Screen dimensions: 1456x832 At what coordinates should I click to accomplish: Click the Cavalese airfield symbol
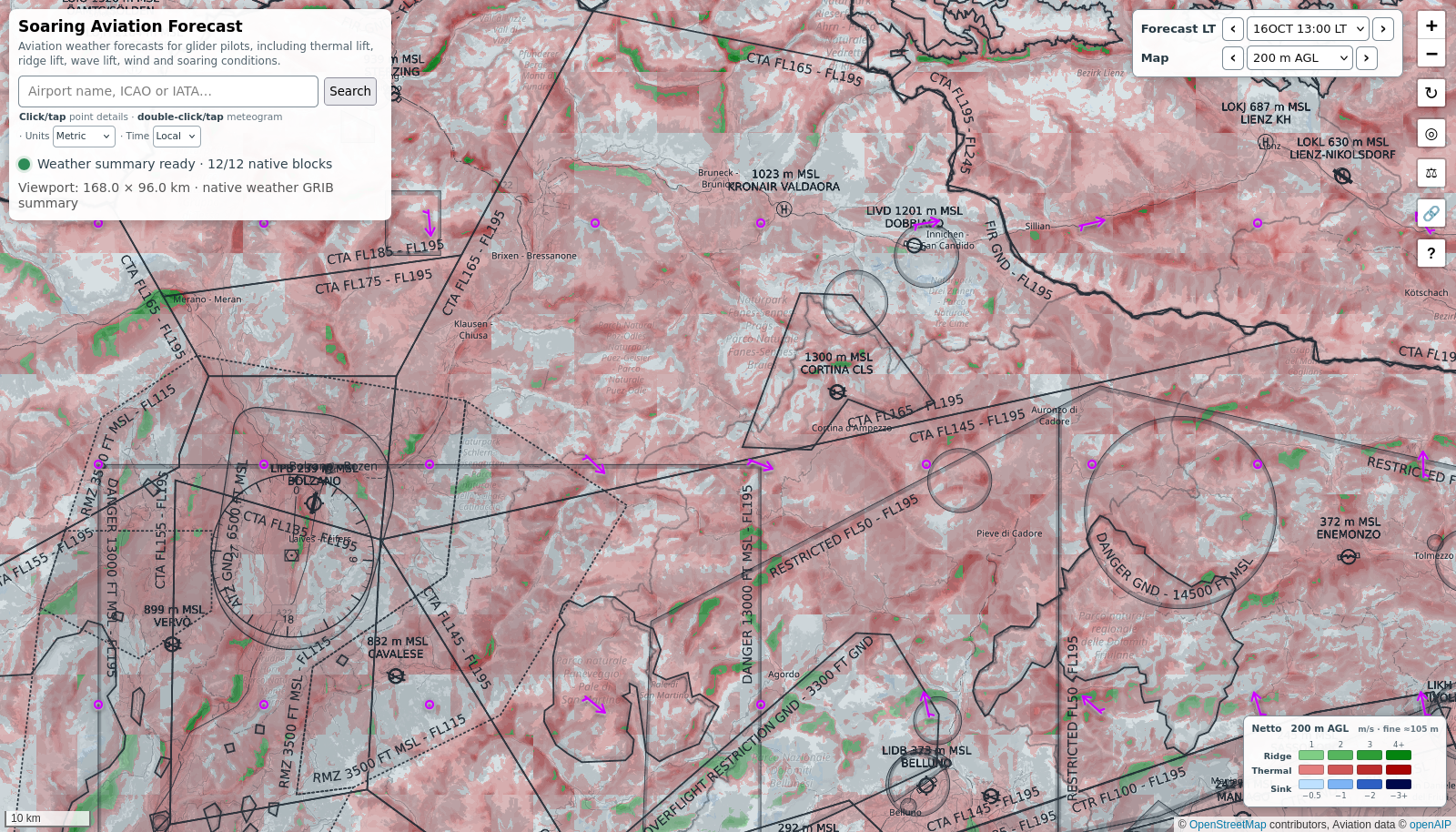396,675
